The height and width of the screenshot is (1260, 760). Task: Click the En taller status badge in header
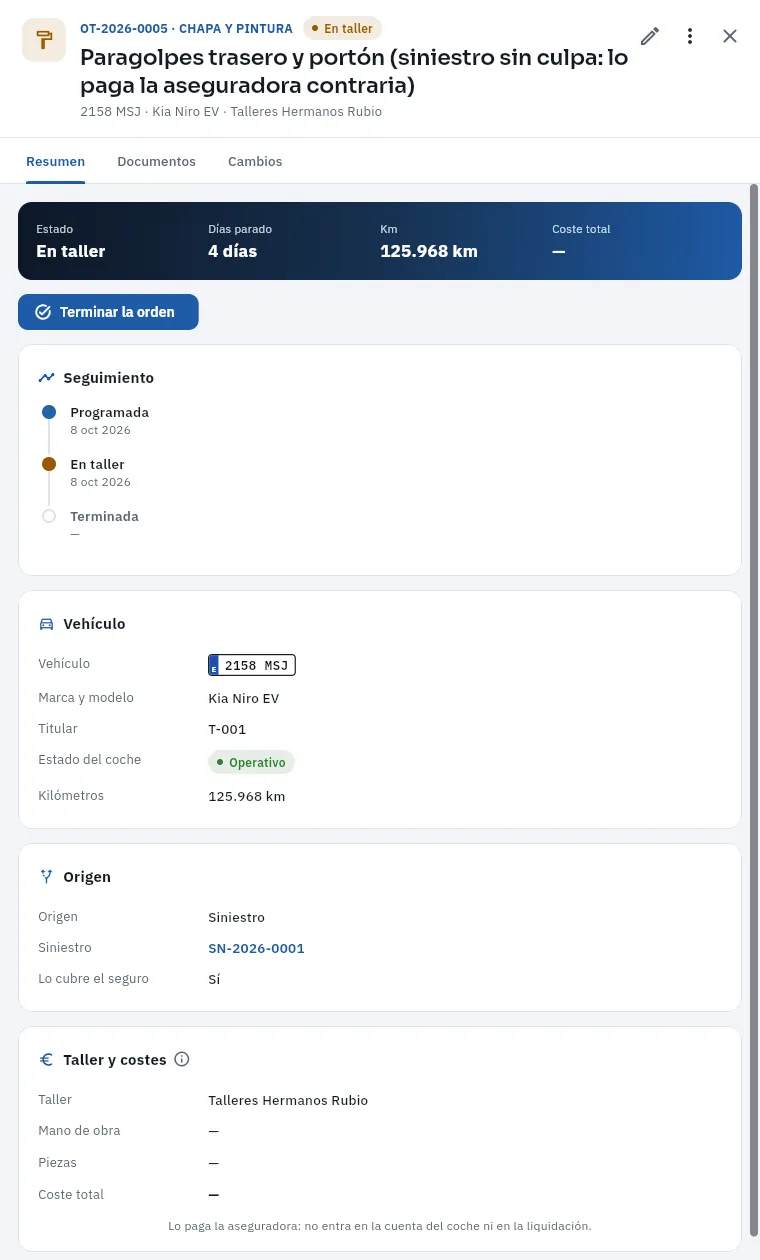(342, 28)
